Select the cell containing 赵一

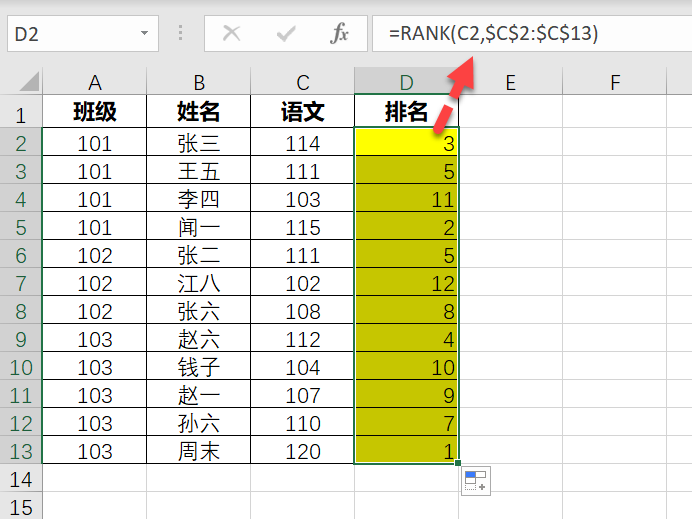[x=199, y=395]
